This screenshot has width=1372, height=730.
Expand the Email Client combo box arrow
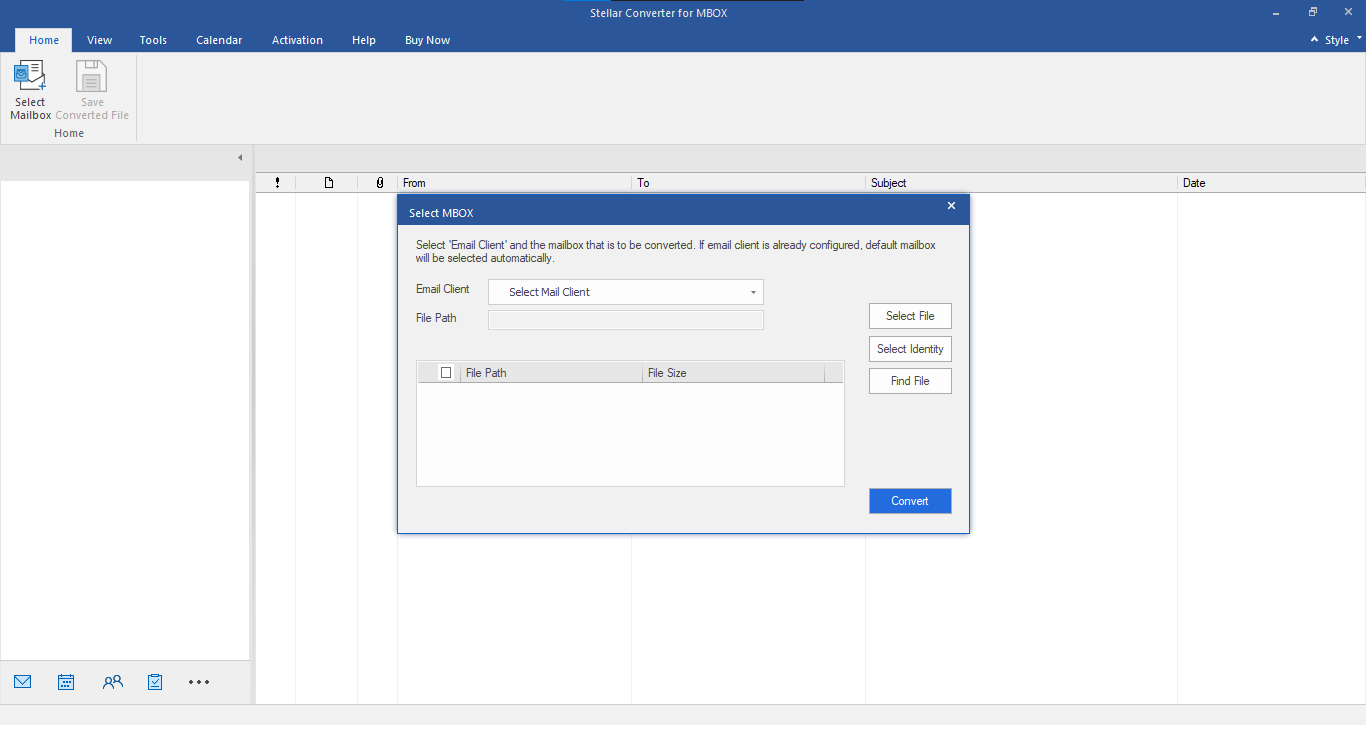(753, 291)
